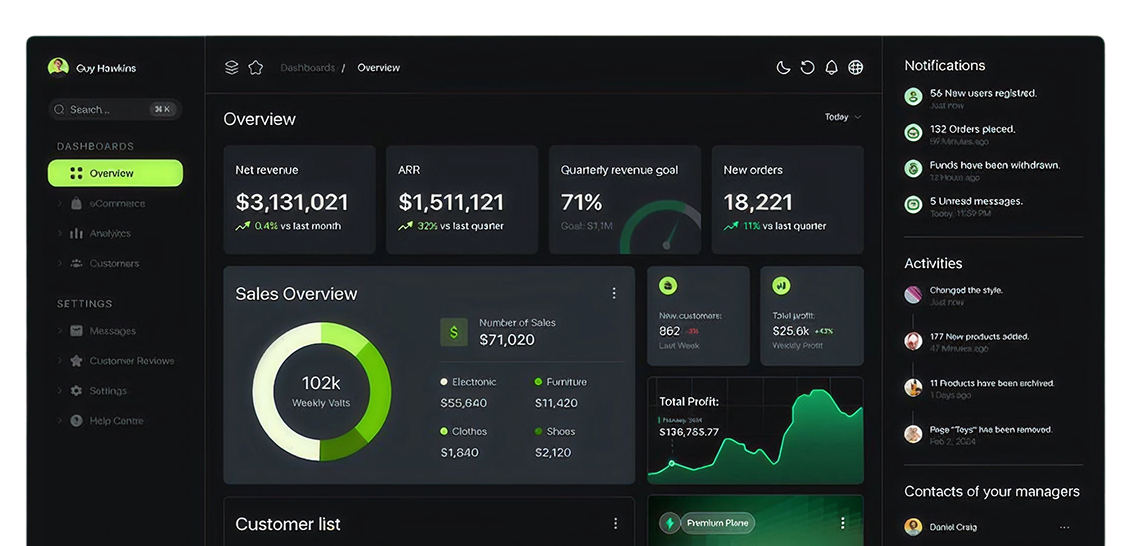Expand the Customers sidebar section

(x=113, y=263)
